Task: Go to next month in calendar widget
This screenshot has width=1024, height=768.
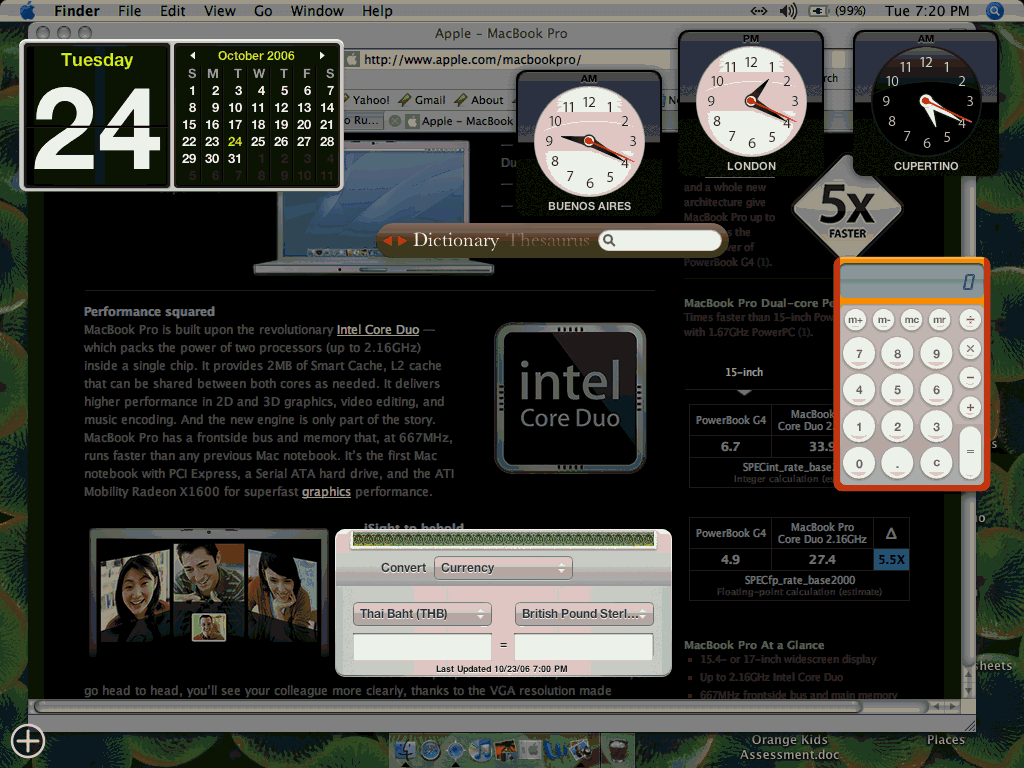Action: [x=322, y=56]
